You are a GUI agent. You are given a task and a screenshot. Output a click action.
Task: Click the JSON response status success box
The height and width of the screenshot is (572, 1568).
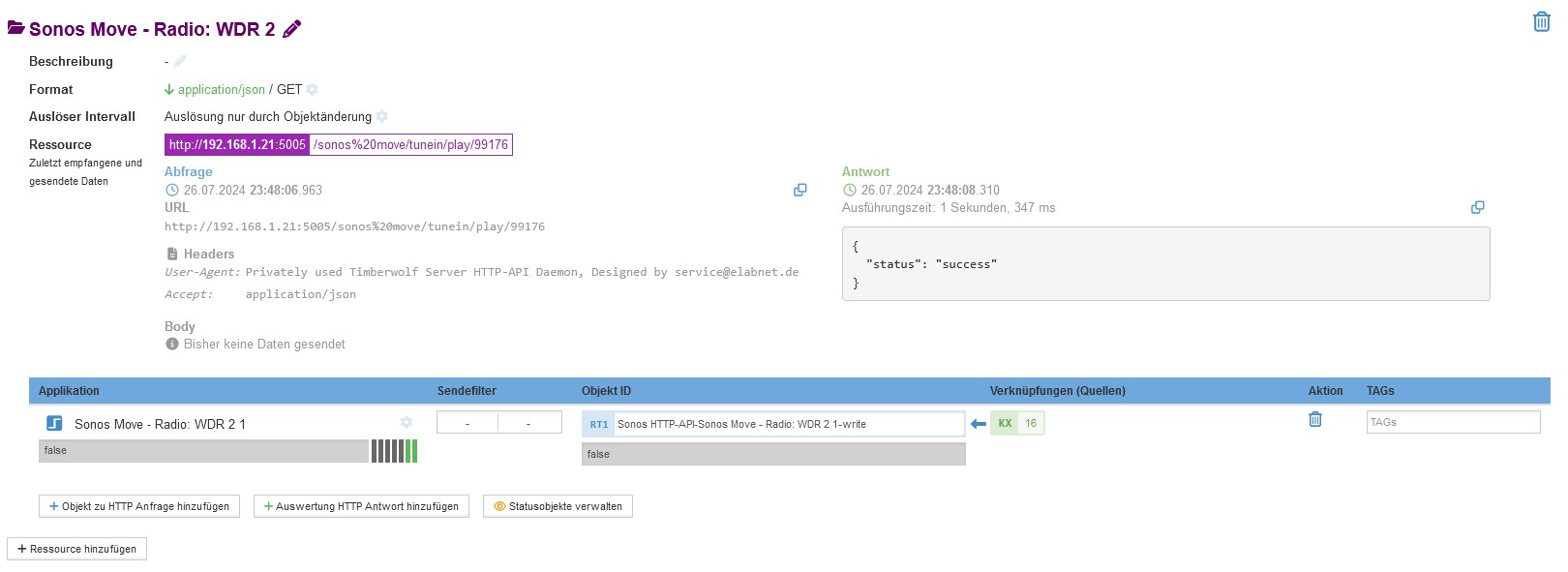[1165, 264]
